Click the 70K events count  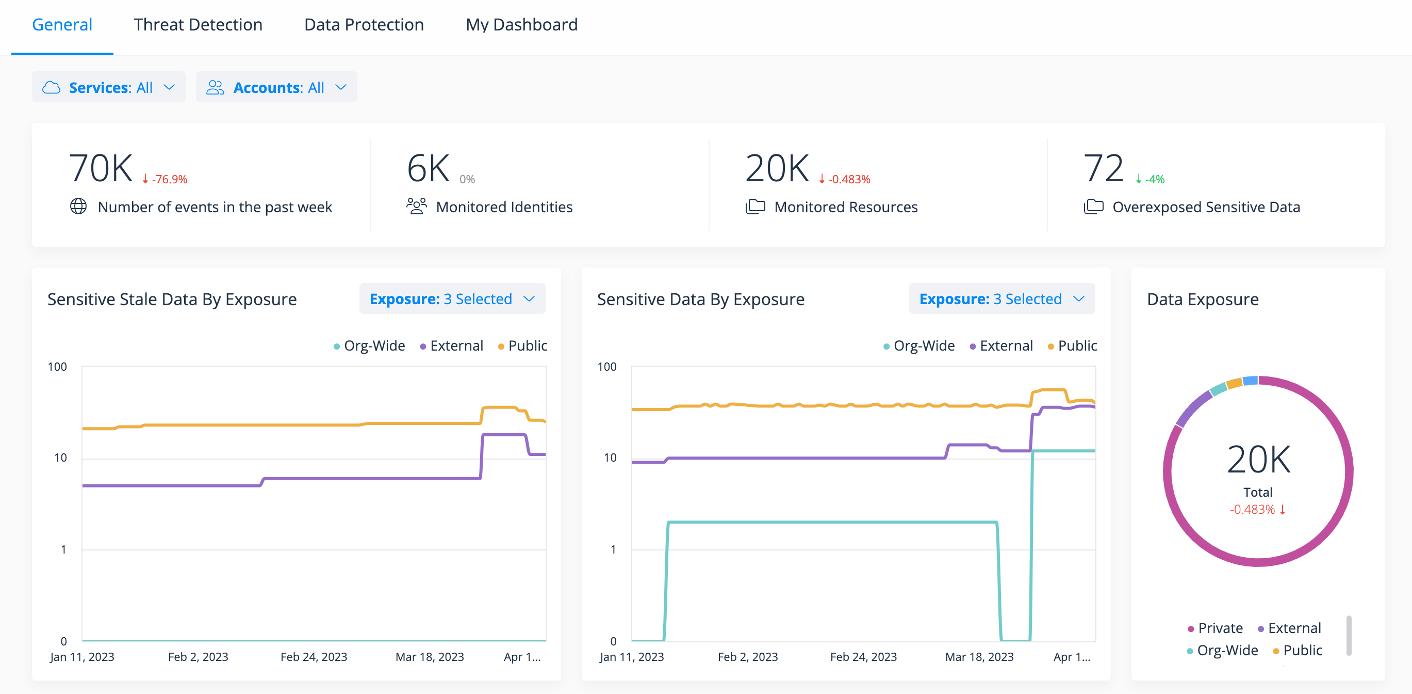coord(100,169)
